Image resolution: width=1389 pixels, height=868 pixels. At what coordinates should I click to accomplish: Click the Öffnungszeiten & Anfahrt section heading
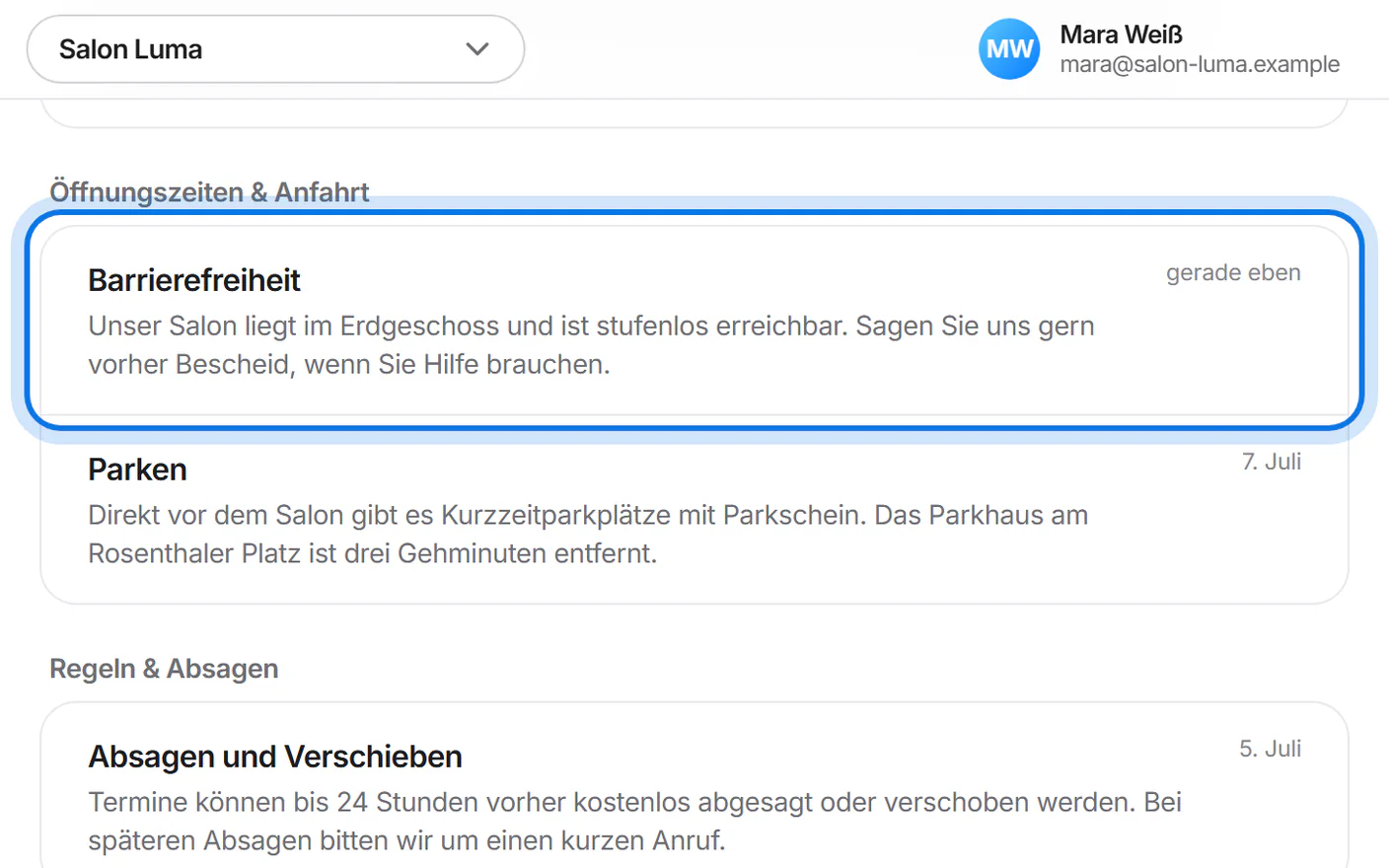[209, 191]
